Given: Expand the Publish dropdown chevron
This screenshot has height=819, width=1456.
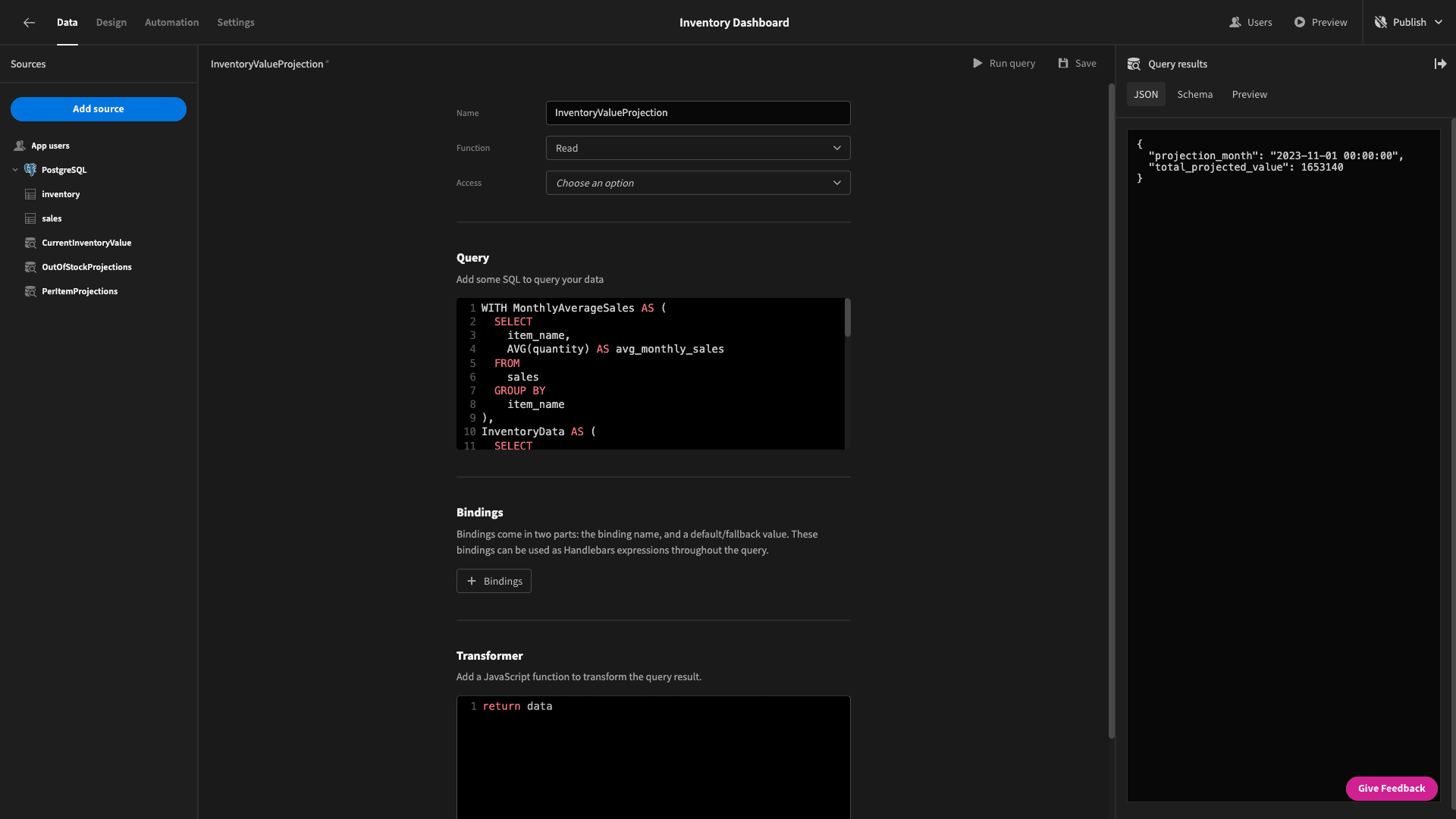Looking at the screenshot, I should click(x=1439, y=23).
